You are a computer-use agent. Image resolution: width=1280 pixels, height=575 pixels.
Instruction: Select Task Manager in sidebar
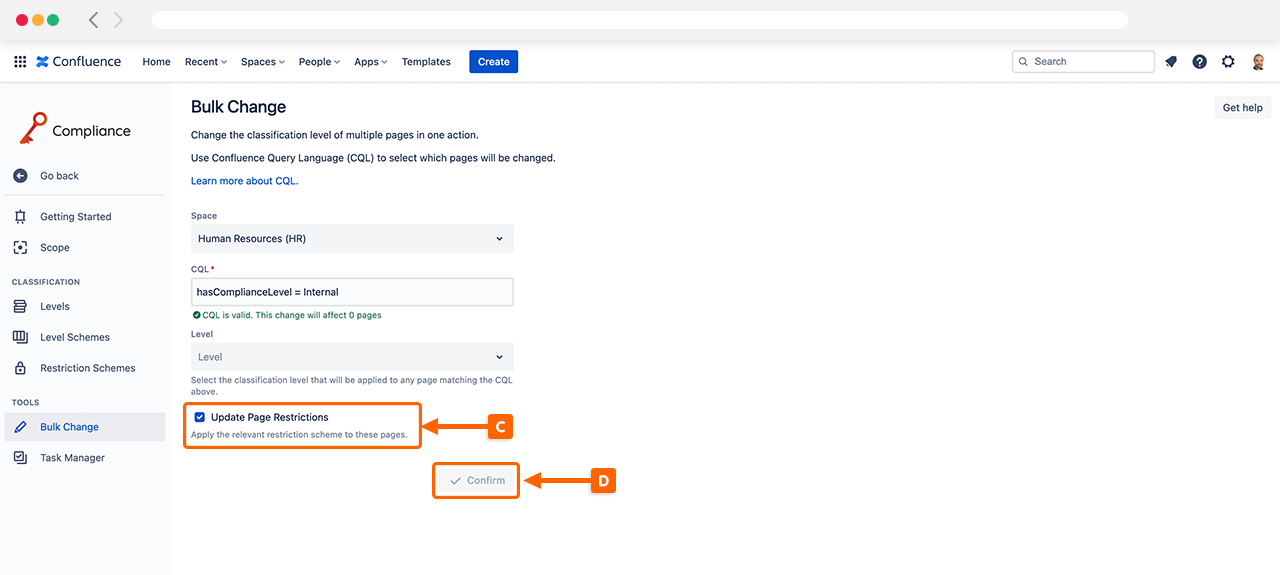(x=72, y=458)
